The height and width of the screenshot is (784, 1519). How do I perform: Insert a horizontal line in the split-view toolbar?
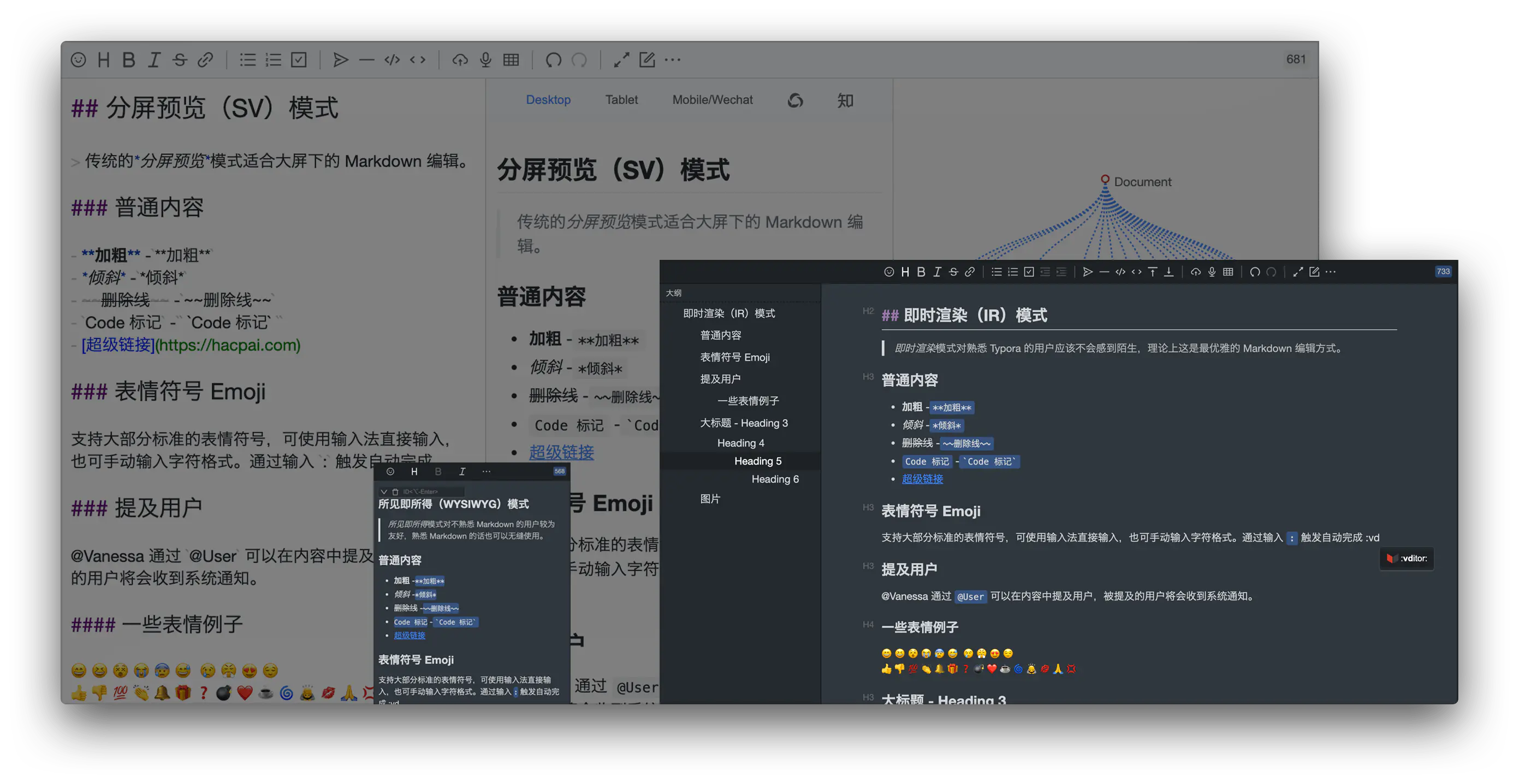367,60
